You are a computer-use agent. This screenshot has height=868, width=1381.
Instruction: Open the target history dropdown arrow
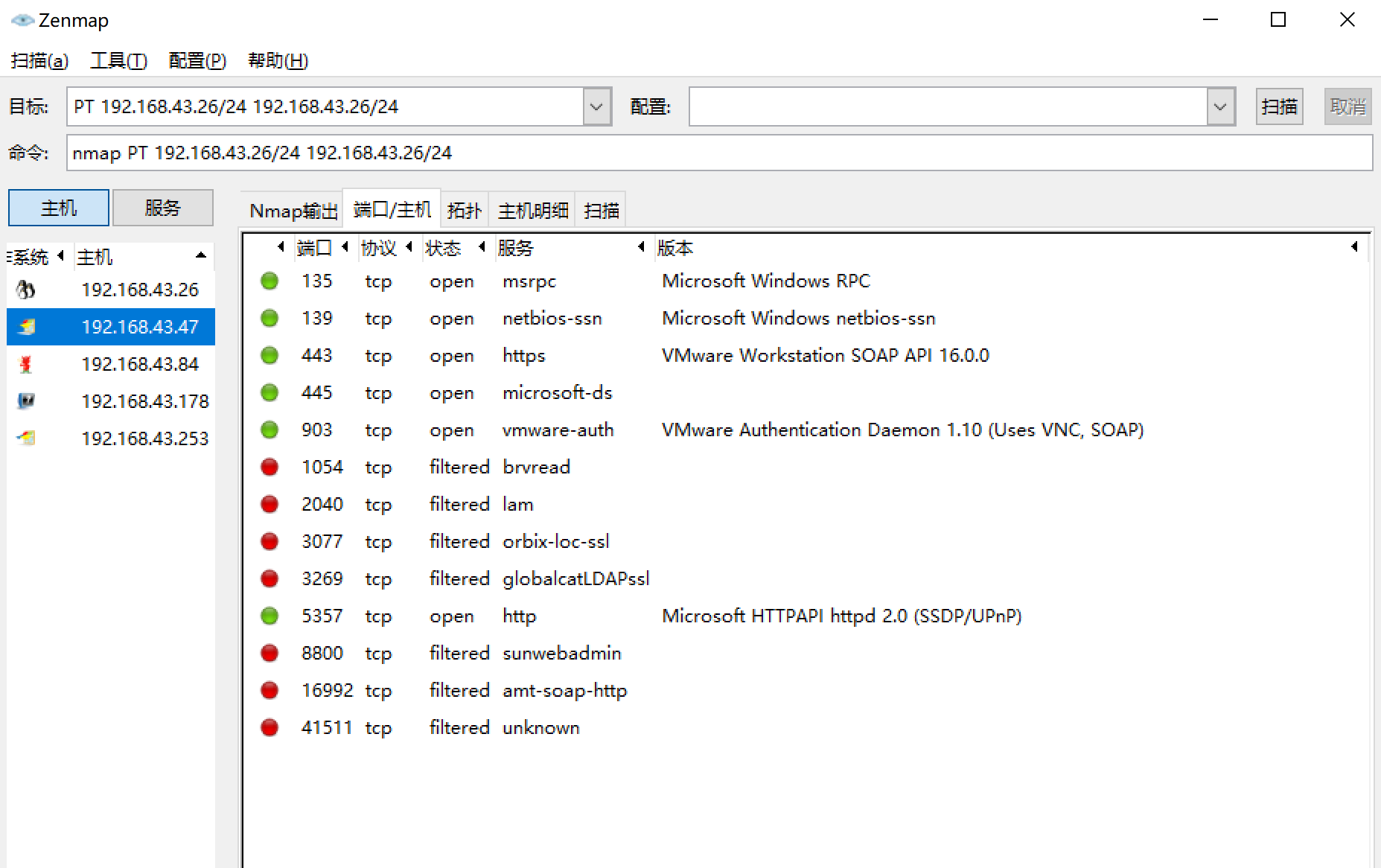click(x=597, y=106)
